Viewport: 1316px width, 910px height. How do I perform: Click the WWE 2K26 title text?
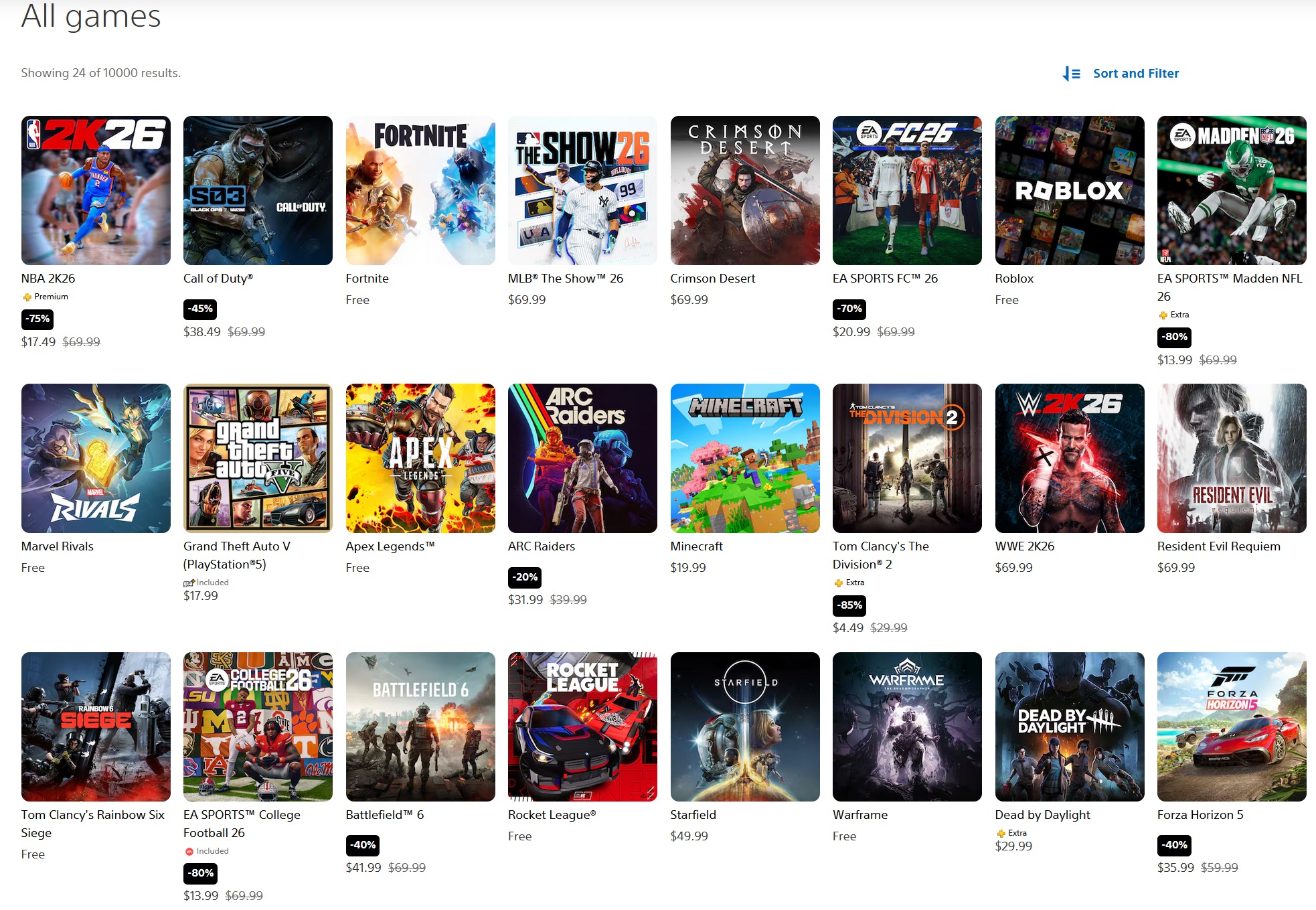[x=1024, y=546]
